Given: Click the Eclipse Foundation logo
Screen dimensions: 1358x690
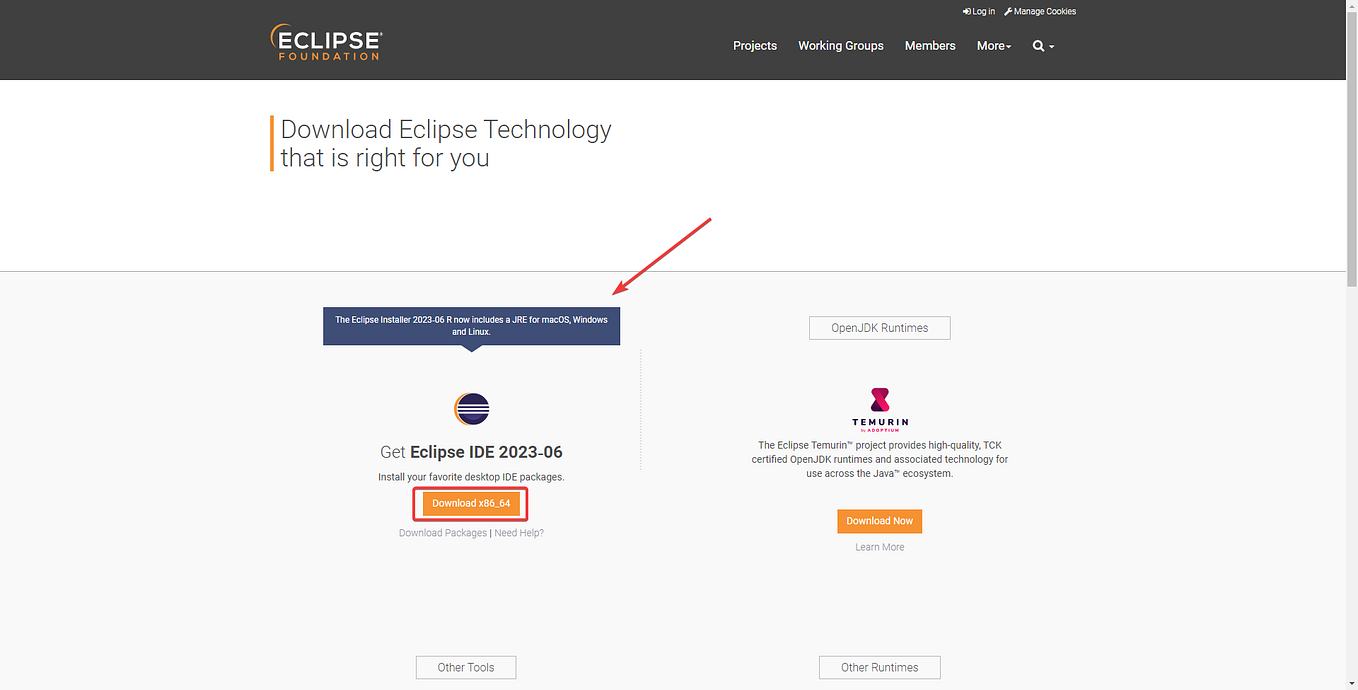Looking at the screenshot, I should click(326, 41).
